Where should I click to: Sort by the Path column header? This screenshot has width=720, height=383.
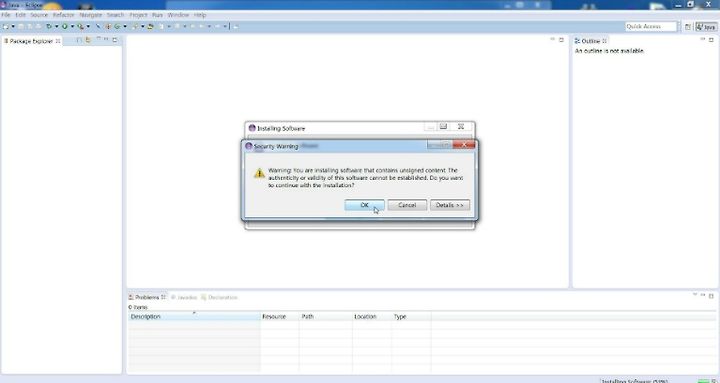click(x=326, y=316)
